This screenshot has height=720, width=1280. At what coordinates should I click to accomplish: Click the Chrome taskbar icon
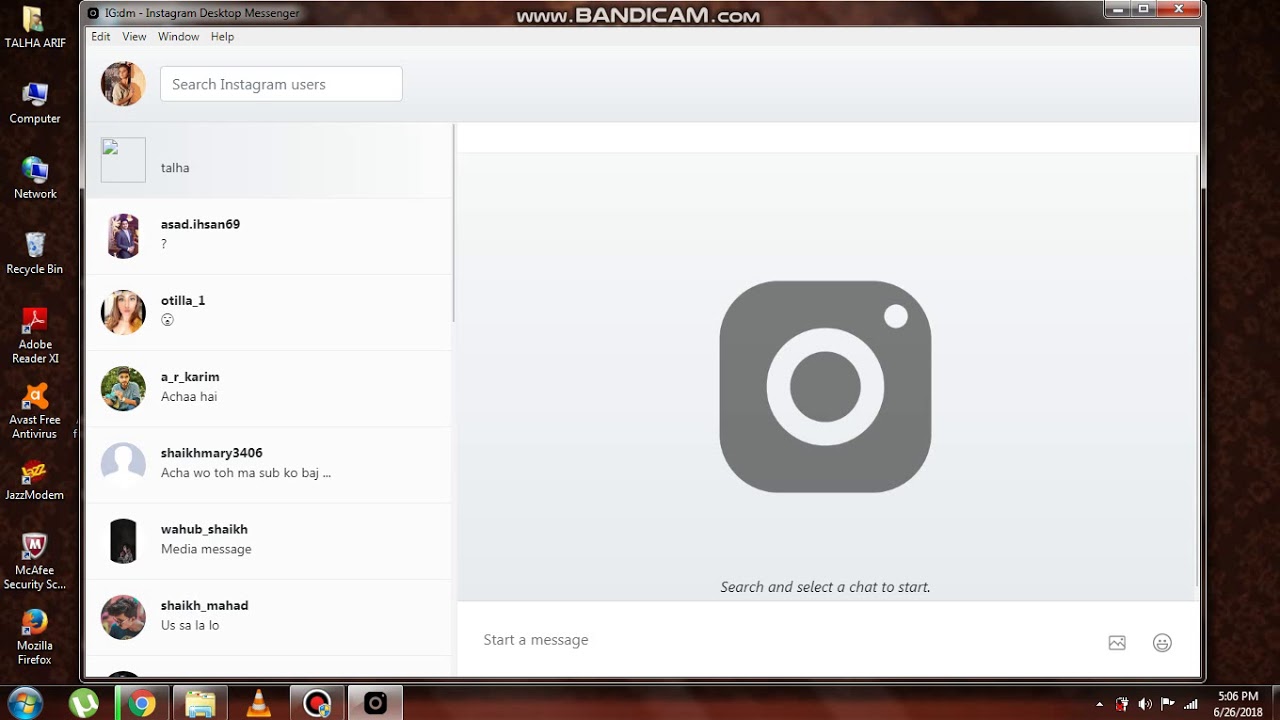tap(142, 704)
